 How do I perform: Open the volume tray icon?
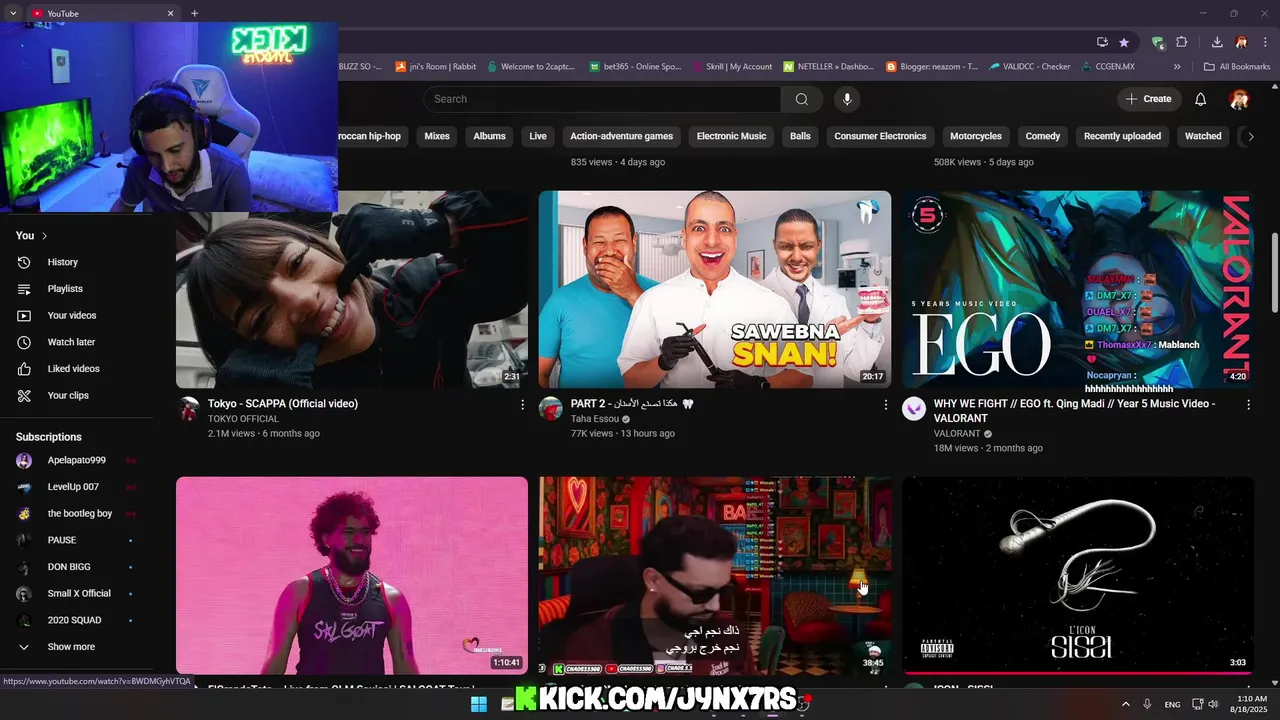point(1213,705)
